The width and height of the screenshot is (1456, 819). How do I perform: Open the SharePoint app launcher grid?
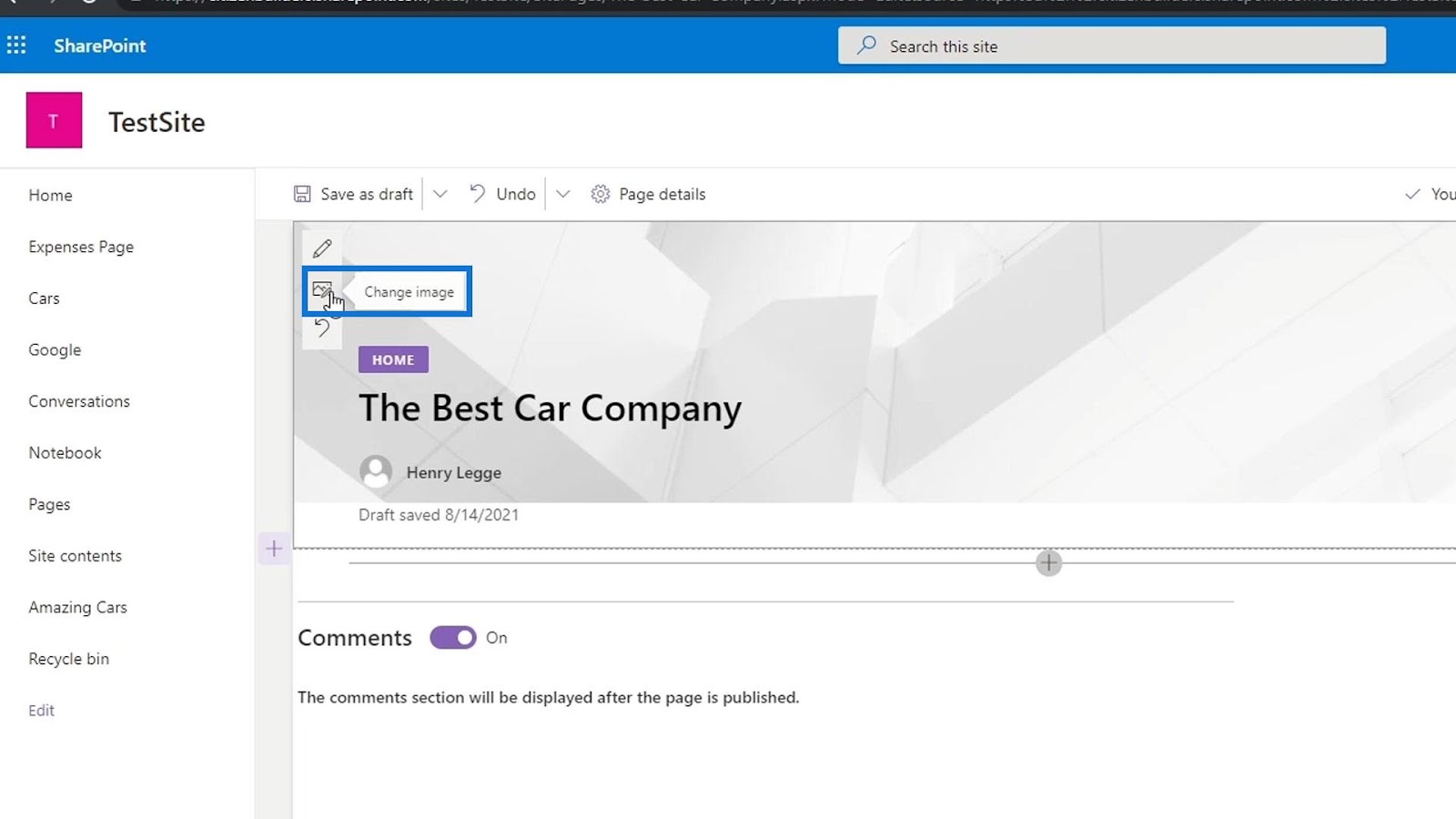pos(16,45)
